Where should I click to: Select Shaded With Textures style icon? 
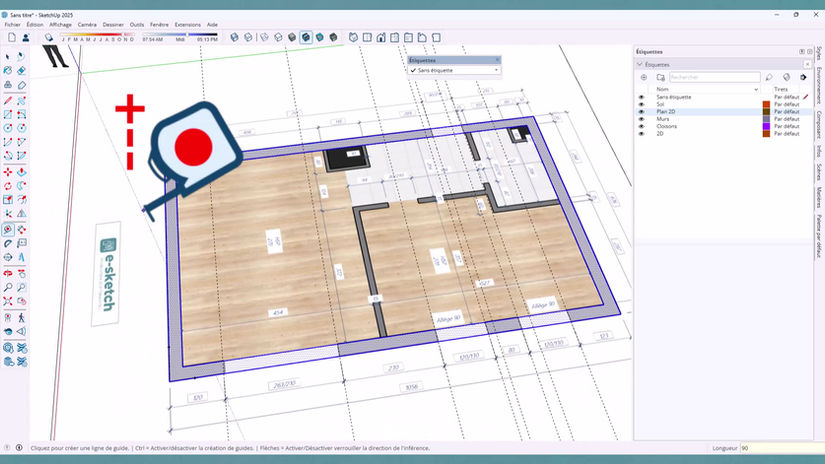tap(306, 37)
